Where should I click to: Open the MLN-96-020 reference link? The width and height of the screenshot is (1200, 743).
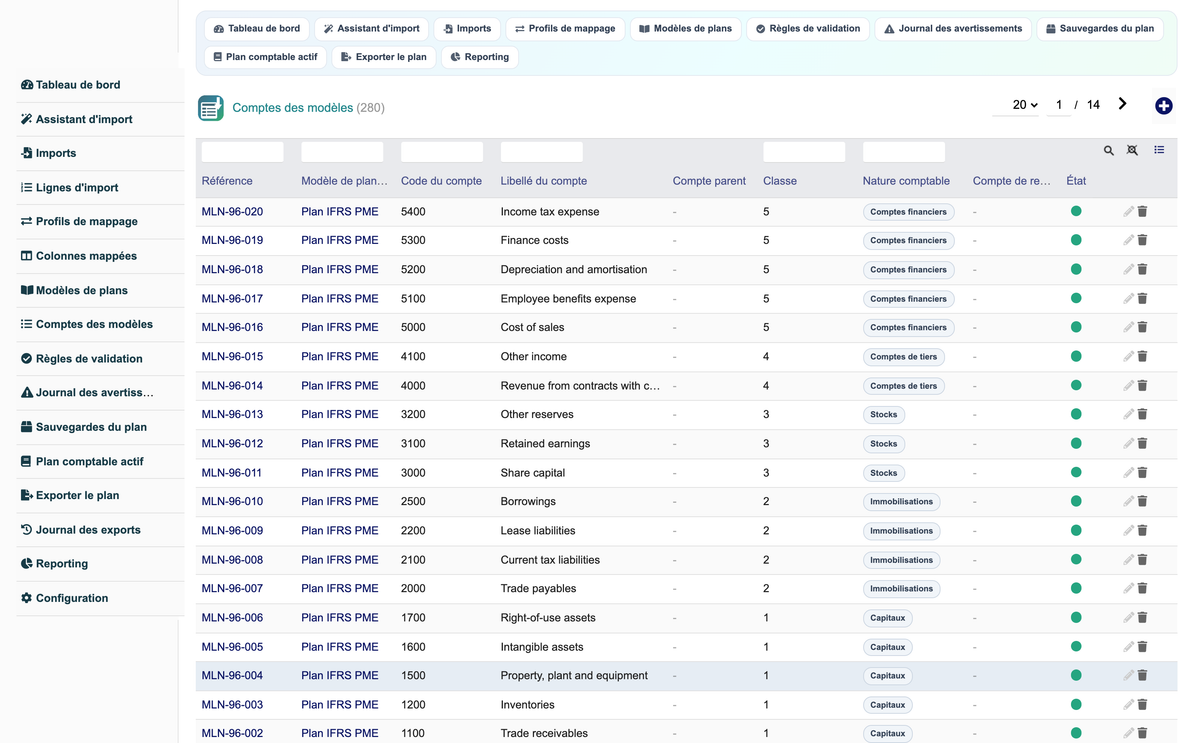pos(232,212)
